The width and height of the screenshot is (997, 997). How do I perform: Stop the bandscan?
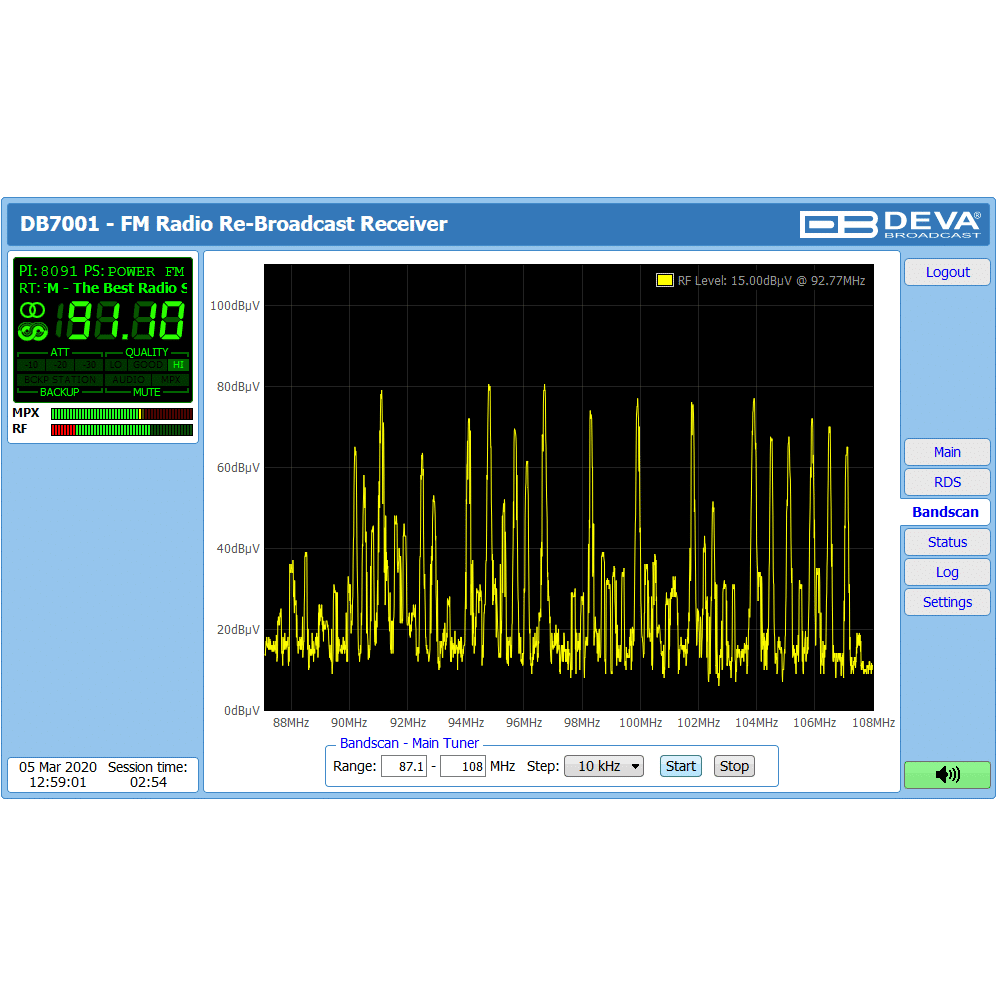[x=734, y=766]
